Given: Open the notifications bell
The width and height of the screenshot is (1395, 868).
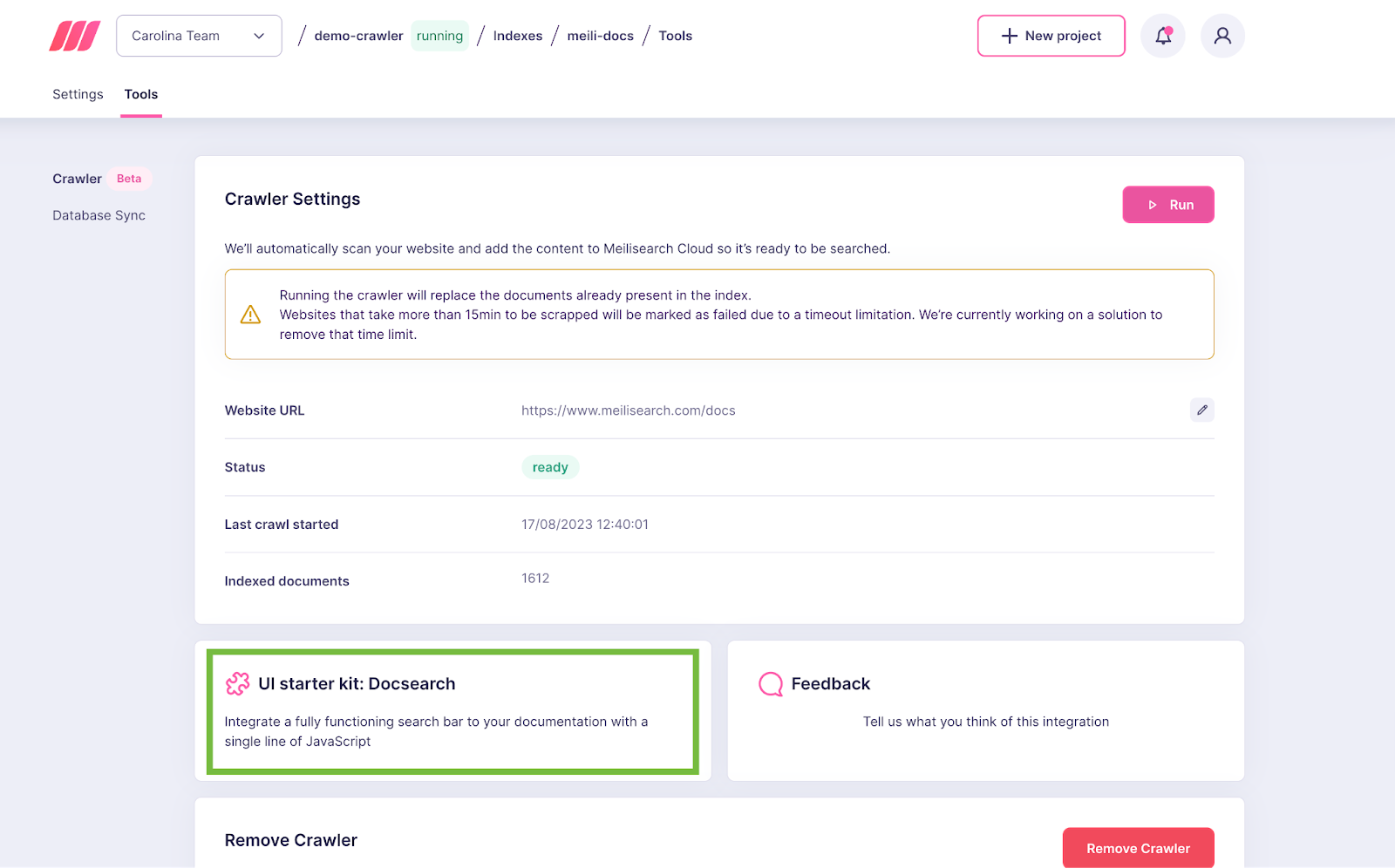Looking at the screenshot, I should (1163, 36).
